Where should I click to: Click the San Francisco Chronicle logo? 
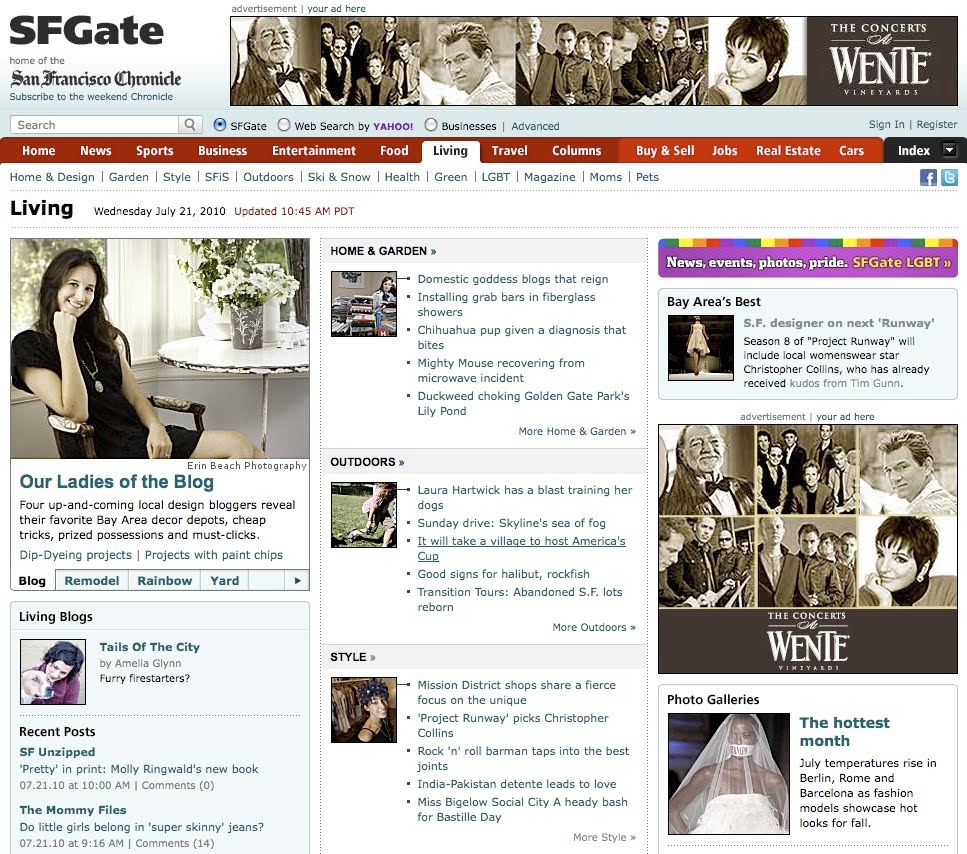pos(96,78)
